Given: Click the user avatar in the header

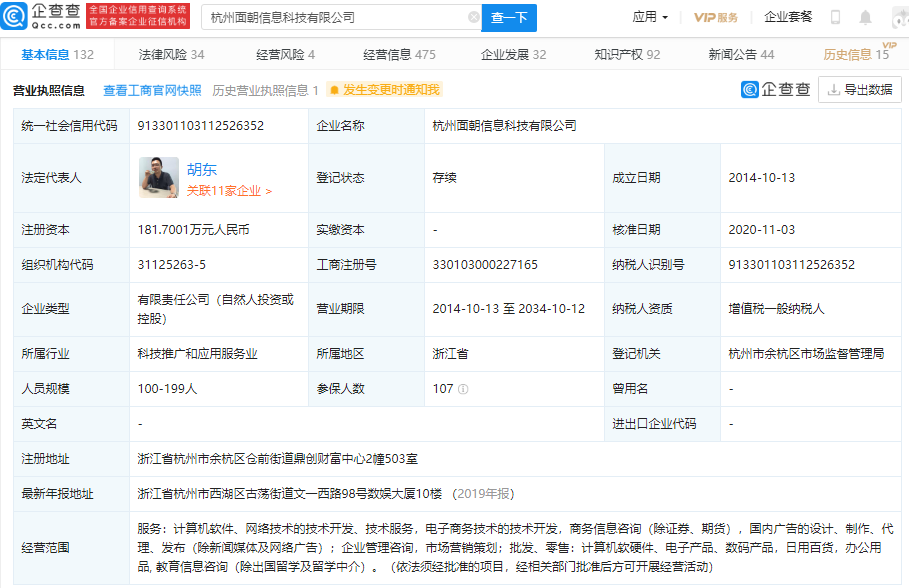Looking at the screenshot, I should 899,17.
